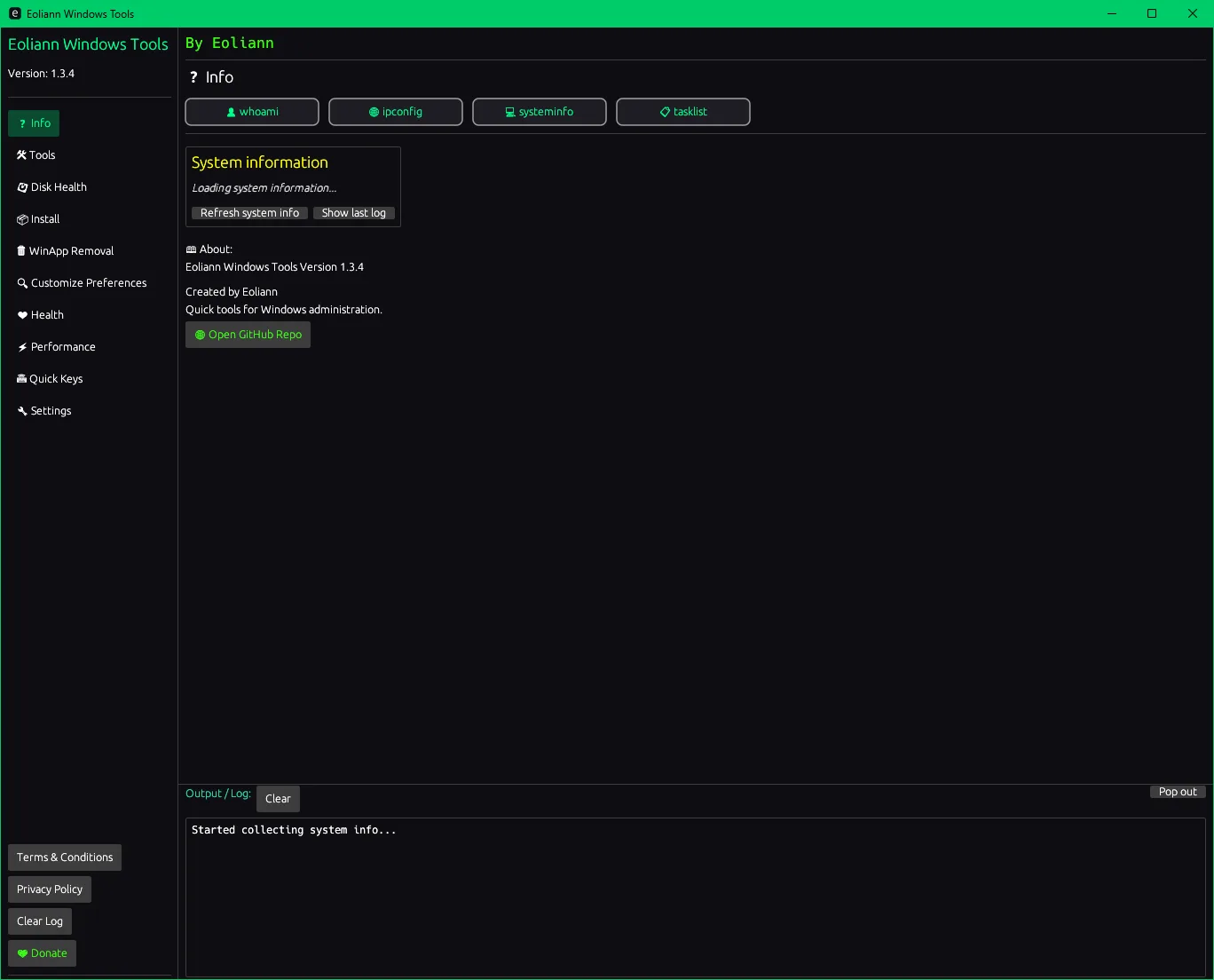Click the Donate button
Screen dimensions: 1214x980
click(42, 953)
